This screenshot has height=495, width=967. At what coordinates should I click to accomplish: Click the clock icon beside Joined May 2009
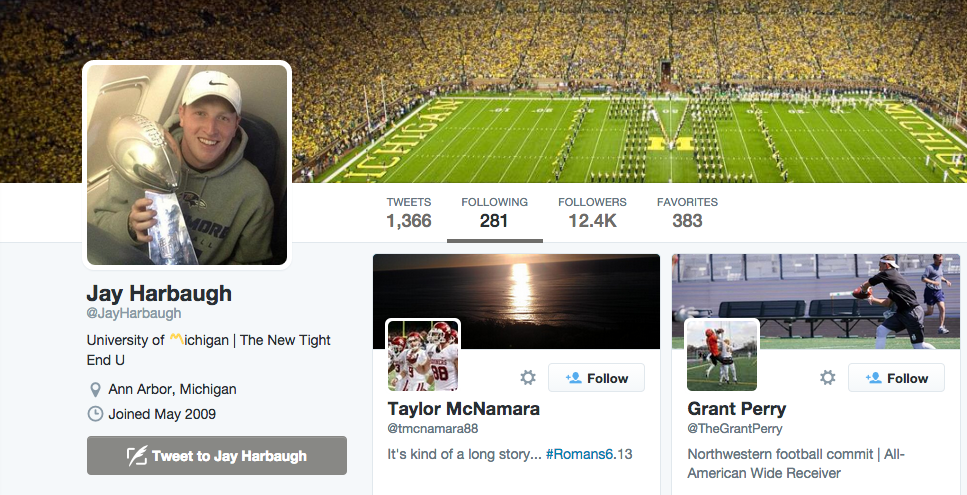tap(95, 413)
